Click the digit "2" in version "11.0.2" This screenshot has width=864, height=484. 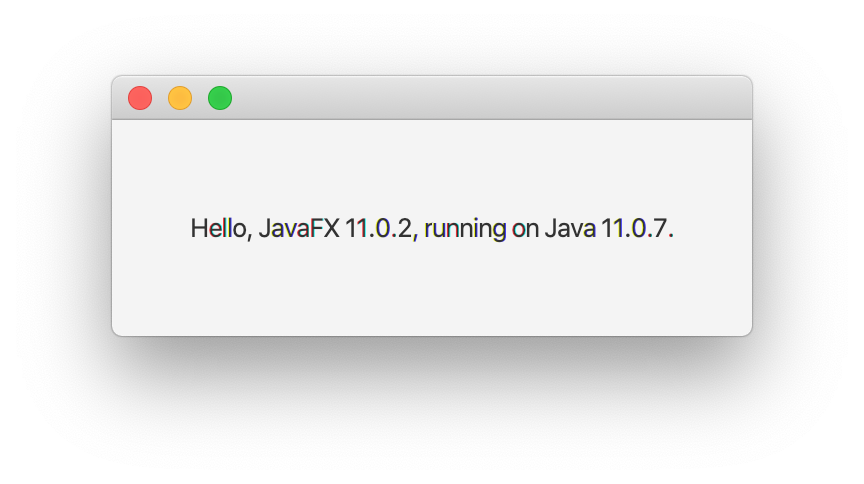tap(404, 229)
